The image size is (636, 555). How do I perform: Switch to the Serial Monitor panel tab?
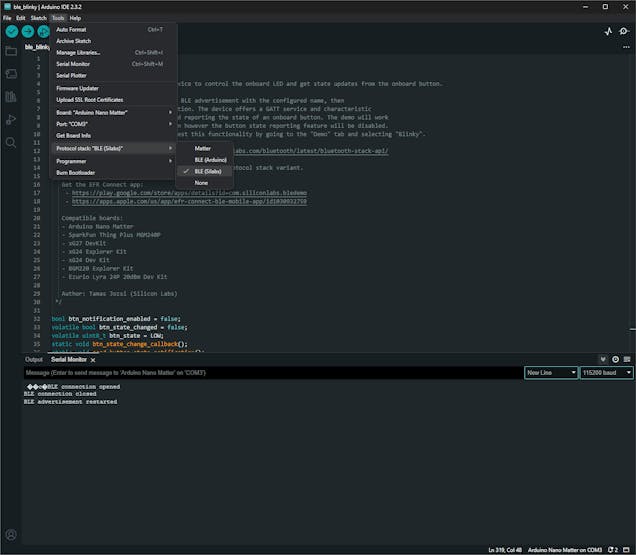69,359
